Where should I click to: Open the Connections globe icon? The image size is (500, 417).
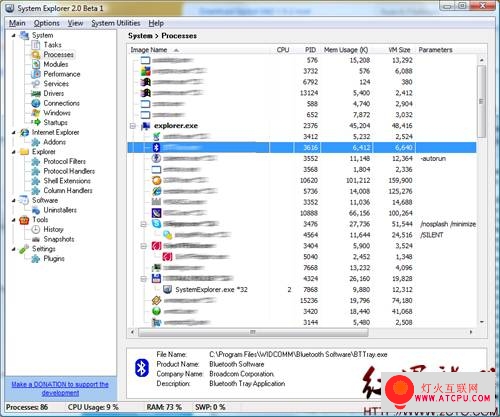[36, 103]
